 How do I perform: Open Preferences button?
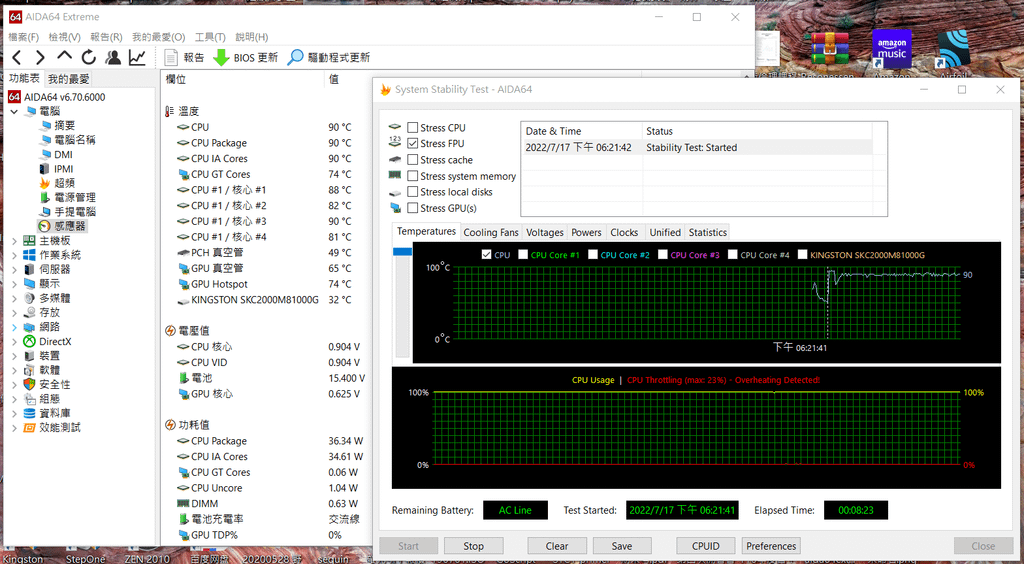[x=771, y=546]
